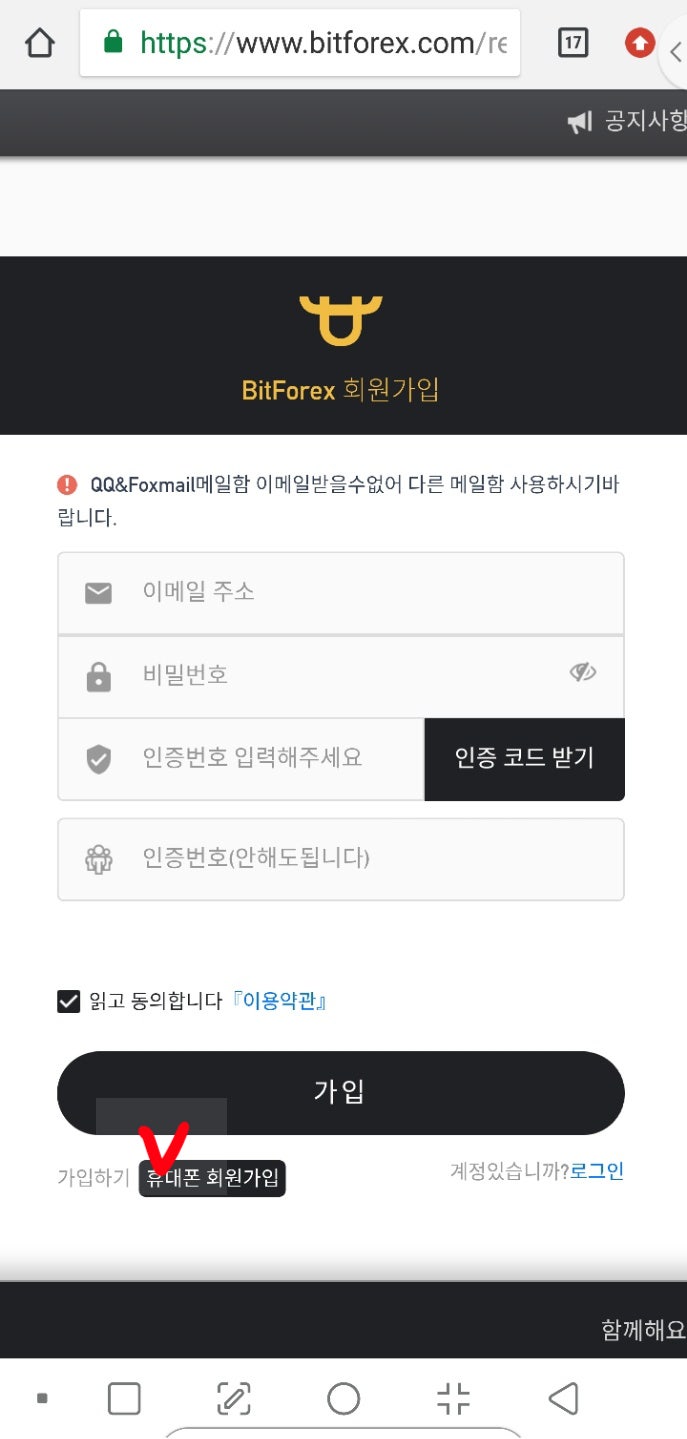Open the browser tabs showing 17
The image size is (687, 1439).
pos(573,42)
